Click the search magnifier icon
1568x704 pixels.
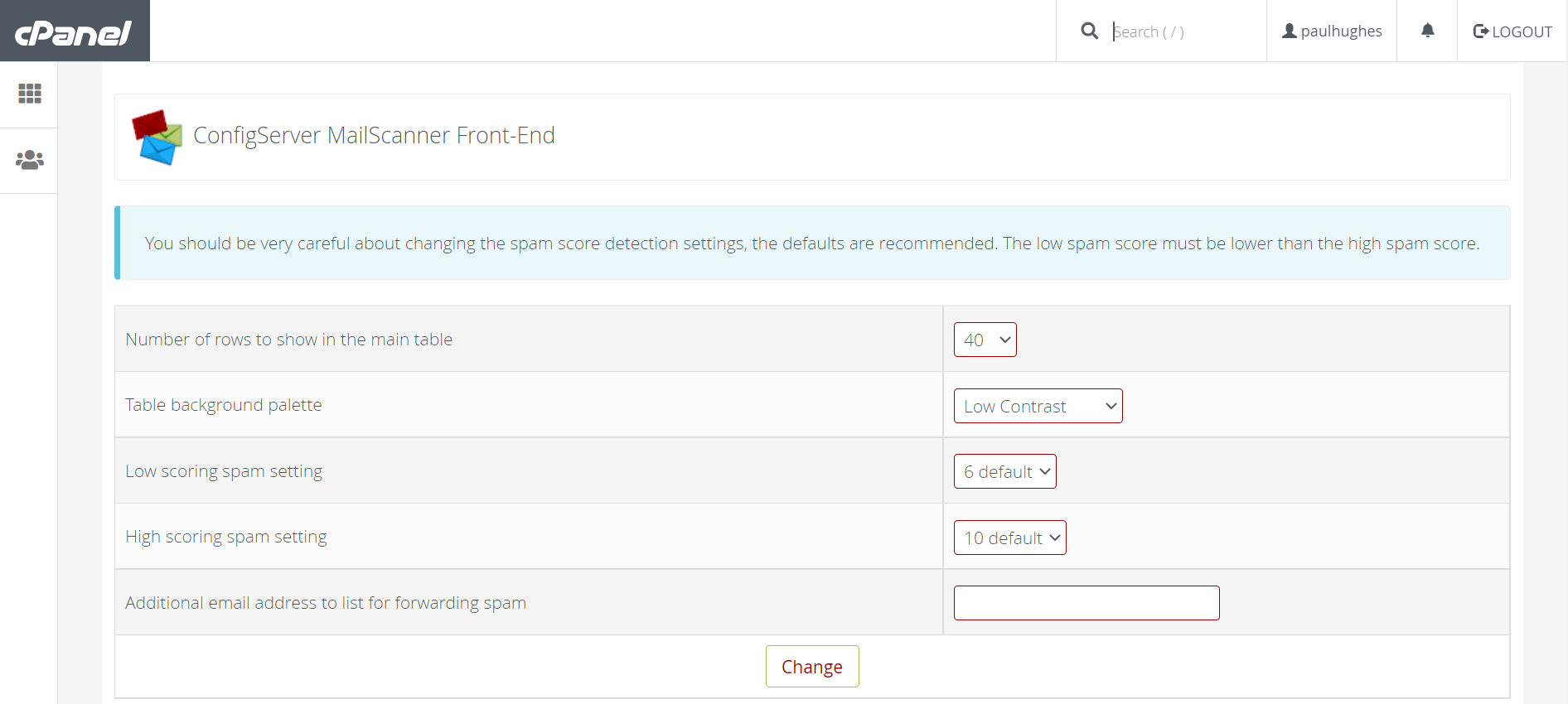[x=1089, y=31]
